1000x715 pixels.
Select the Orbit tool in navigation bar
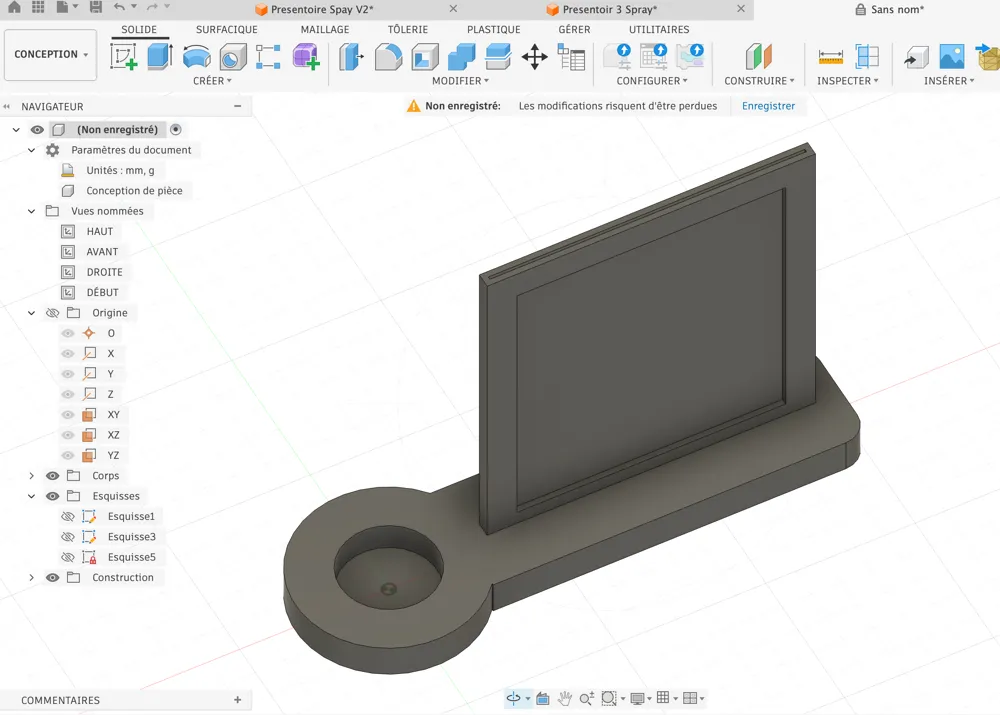[x=513, y=698]
